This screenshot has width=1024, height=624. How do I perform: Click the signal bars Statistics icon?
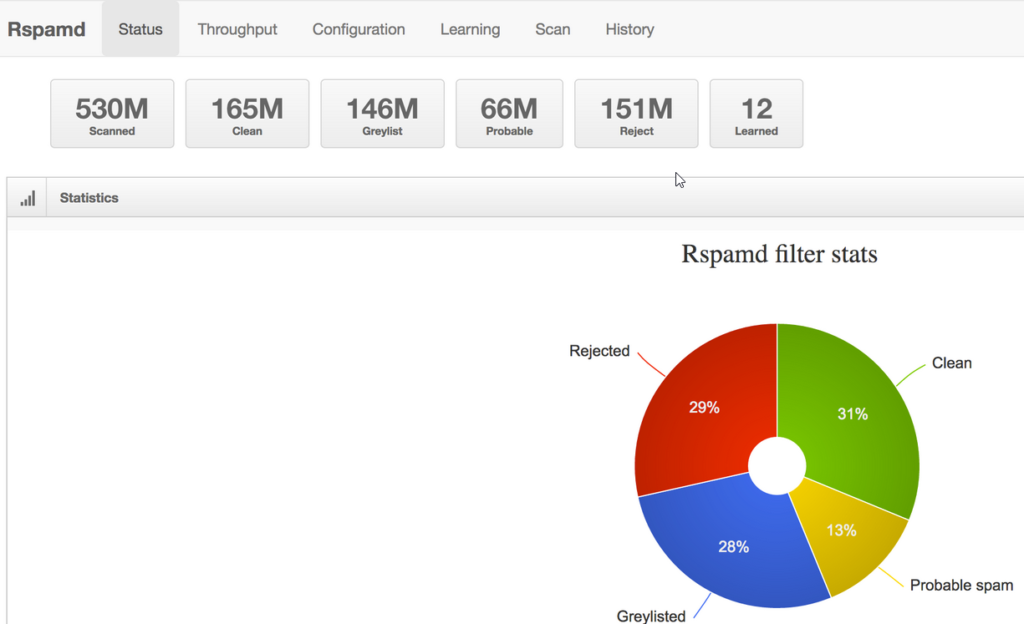(x=27, y=198)
